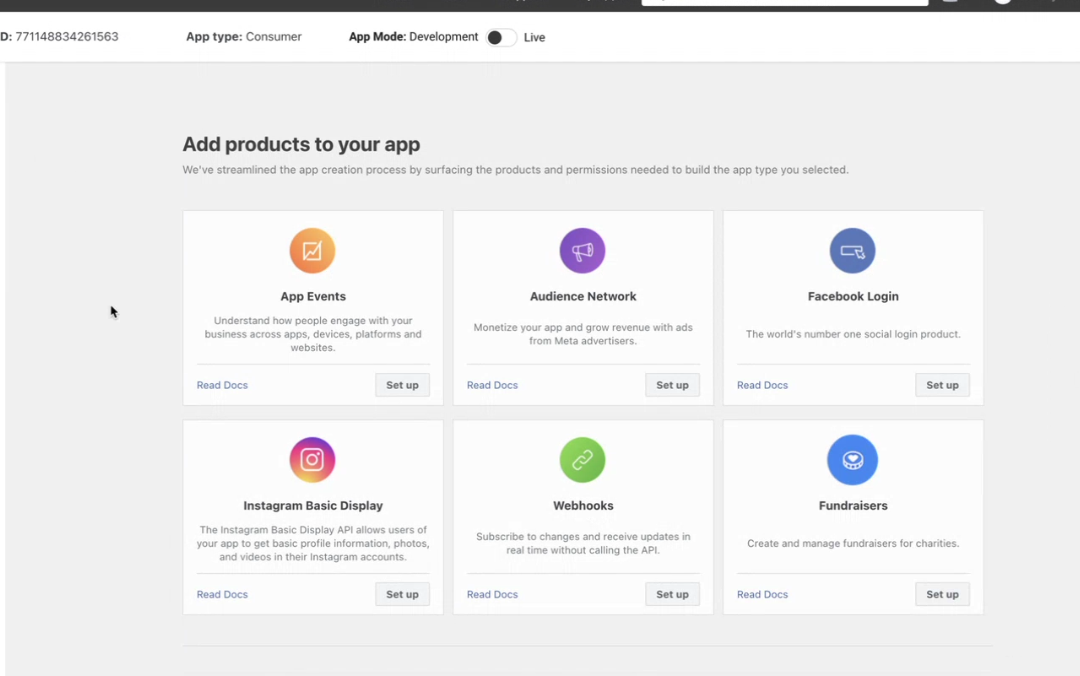Set up Facebook Login product
The width and height of the screenshot is (1080, 676).
(942, 385)
